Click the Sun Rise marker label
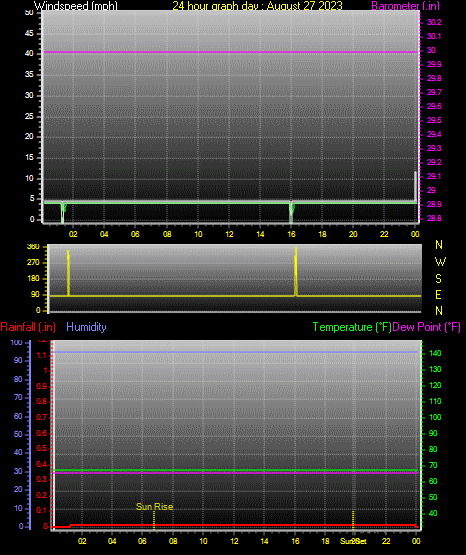 [x=155, y=507]
